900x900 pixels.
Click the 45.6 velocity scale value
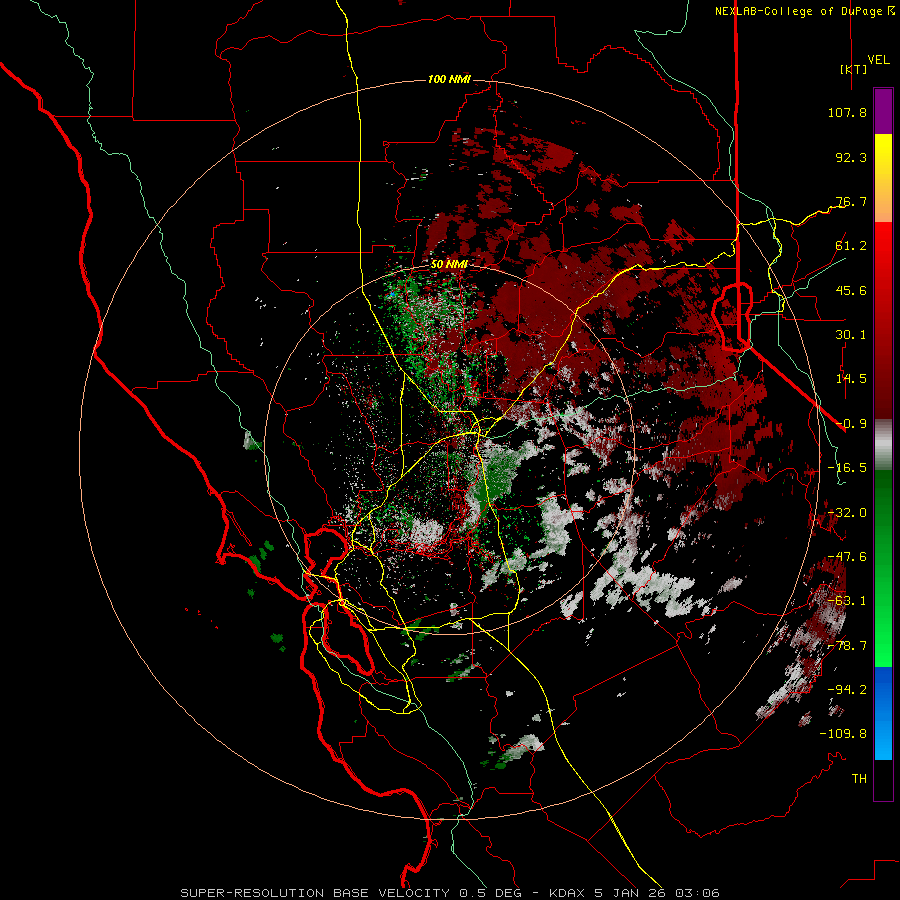pyautogui.click(x=851, y=290)
